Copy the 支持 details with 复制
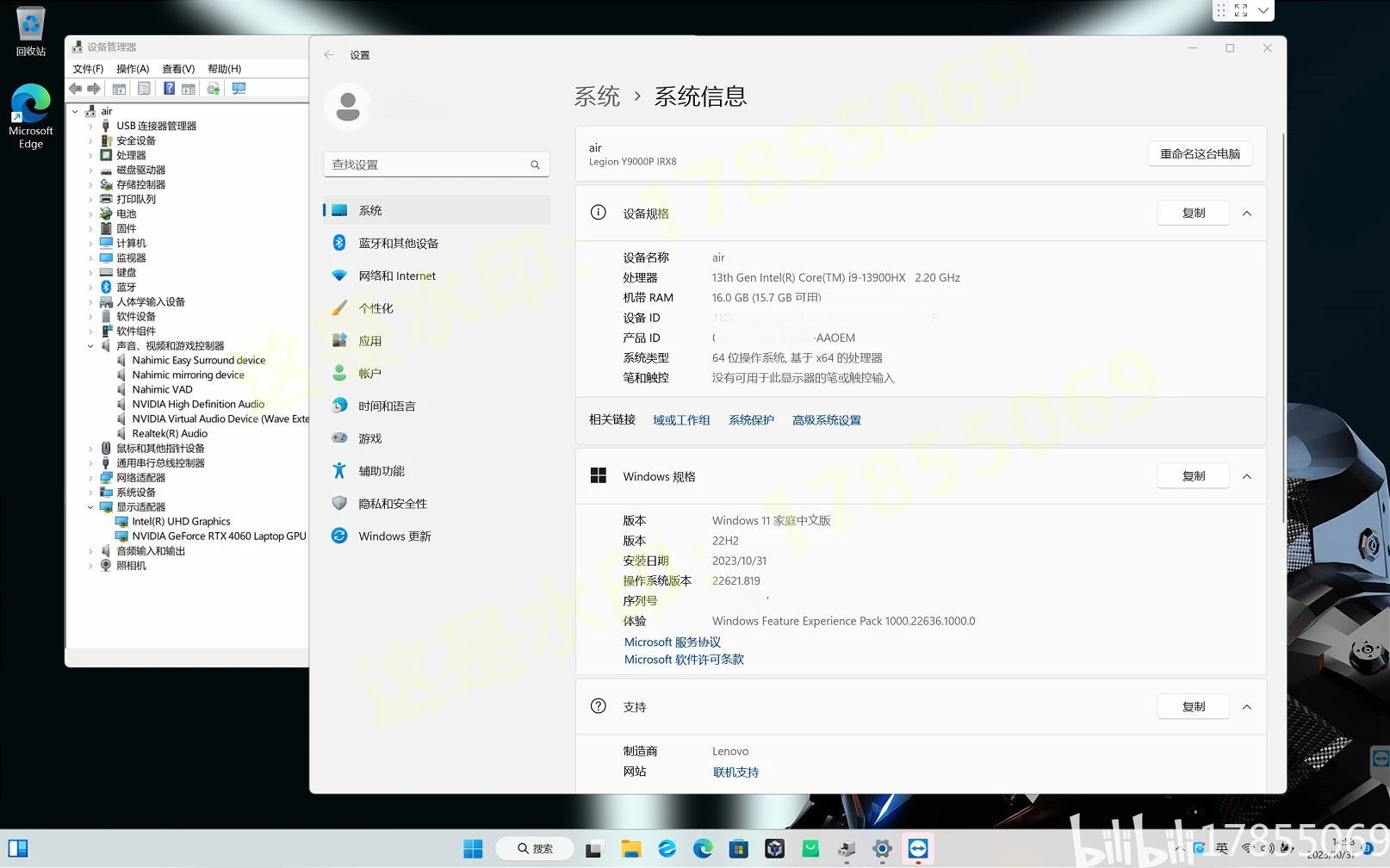 pos(1194,707)
